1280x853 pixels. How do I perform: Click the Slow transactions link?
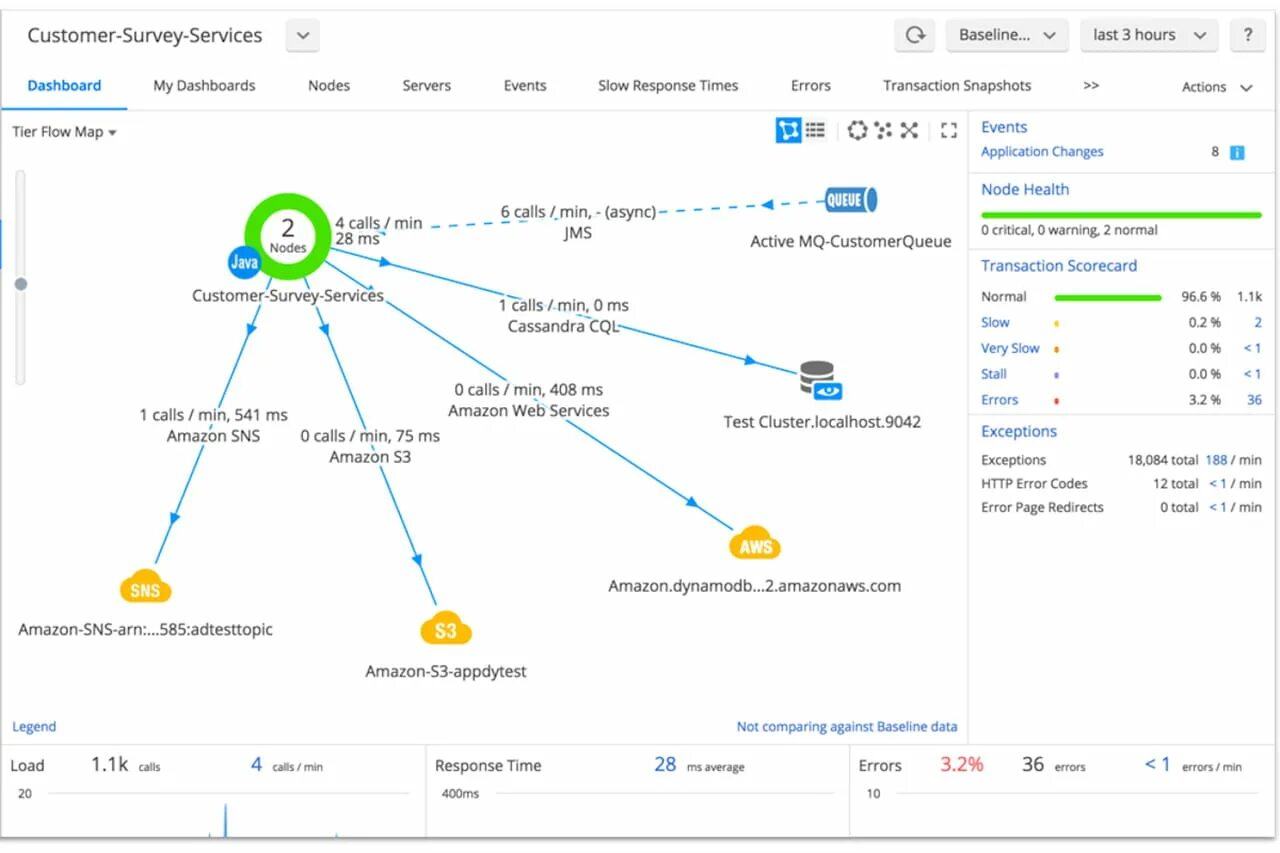tap(995, 323)
